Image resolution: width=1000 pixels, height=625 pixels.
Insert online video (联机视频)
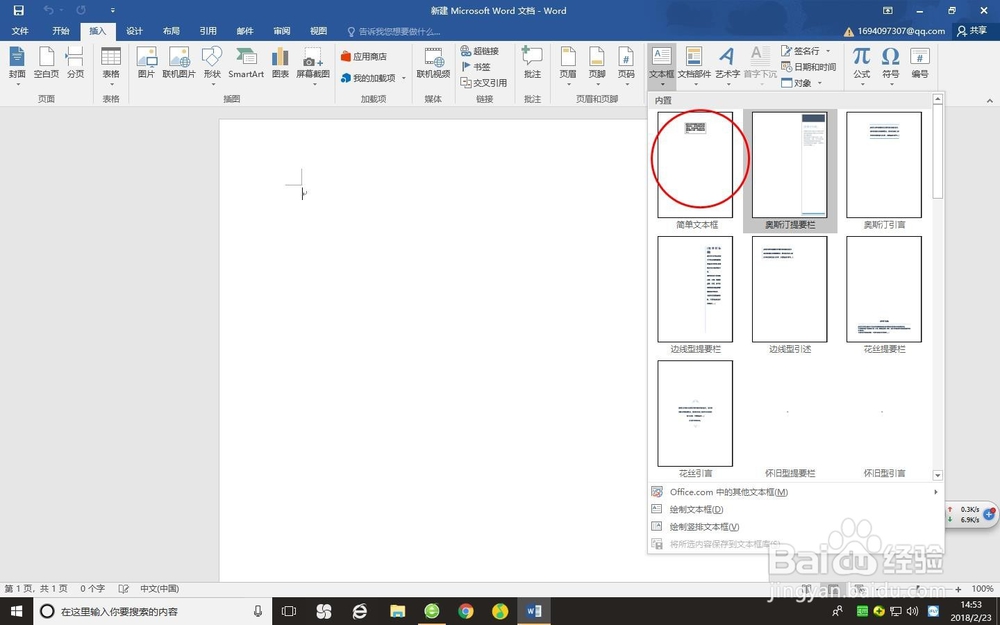click(x=434, y=64)
